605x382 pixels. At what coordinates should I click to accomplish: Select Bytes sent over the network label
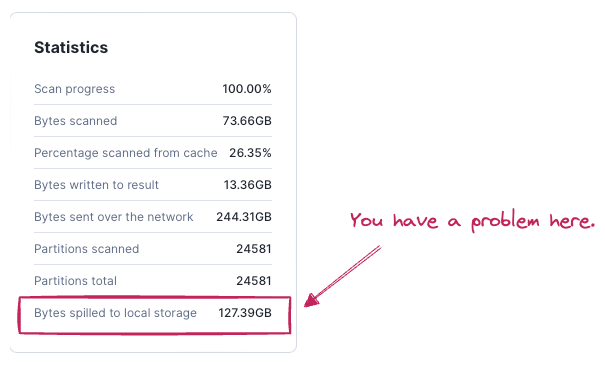point(113,217)
